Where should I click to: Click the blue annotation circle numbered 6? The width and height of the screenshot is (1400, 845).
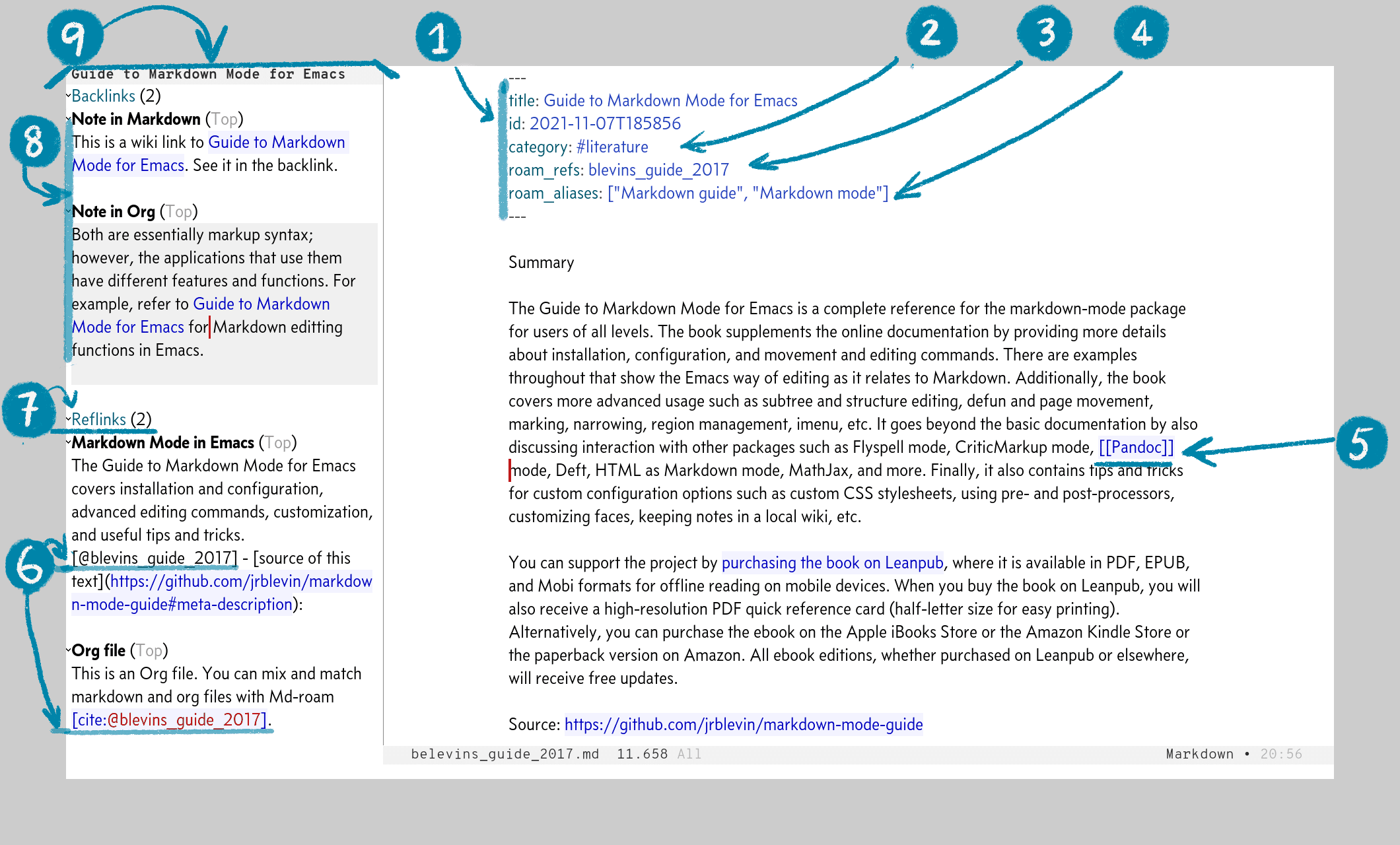29,564
